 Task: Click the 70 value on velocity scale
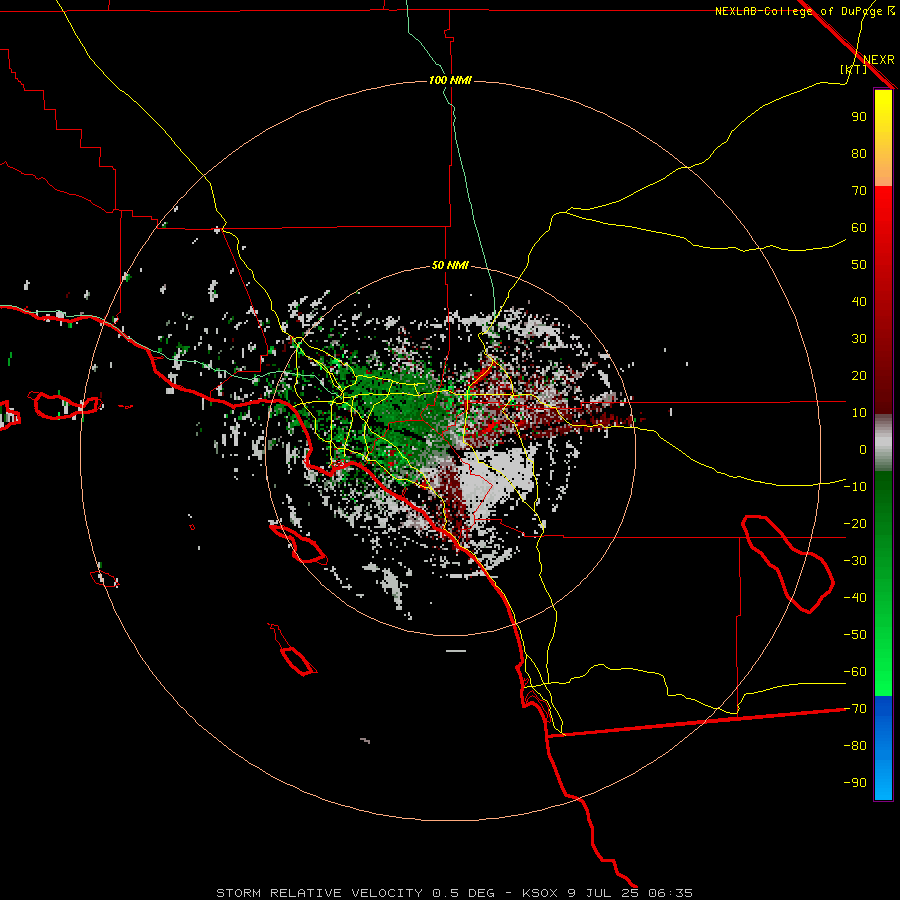(859, 191)
